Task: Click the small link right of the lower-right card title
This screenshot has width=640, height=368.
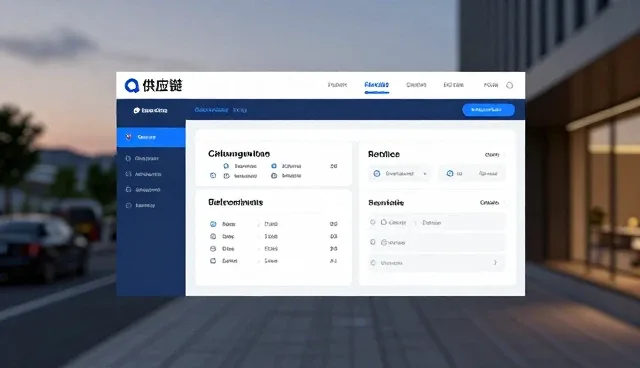Action: tap(489, 203)
